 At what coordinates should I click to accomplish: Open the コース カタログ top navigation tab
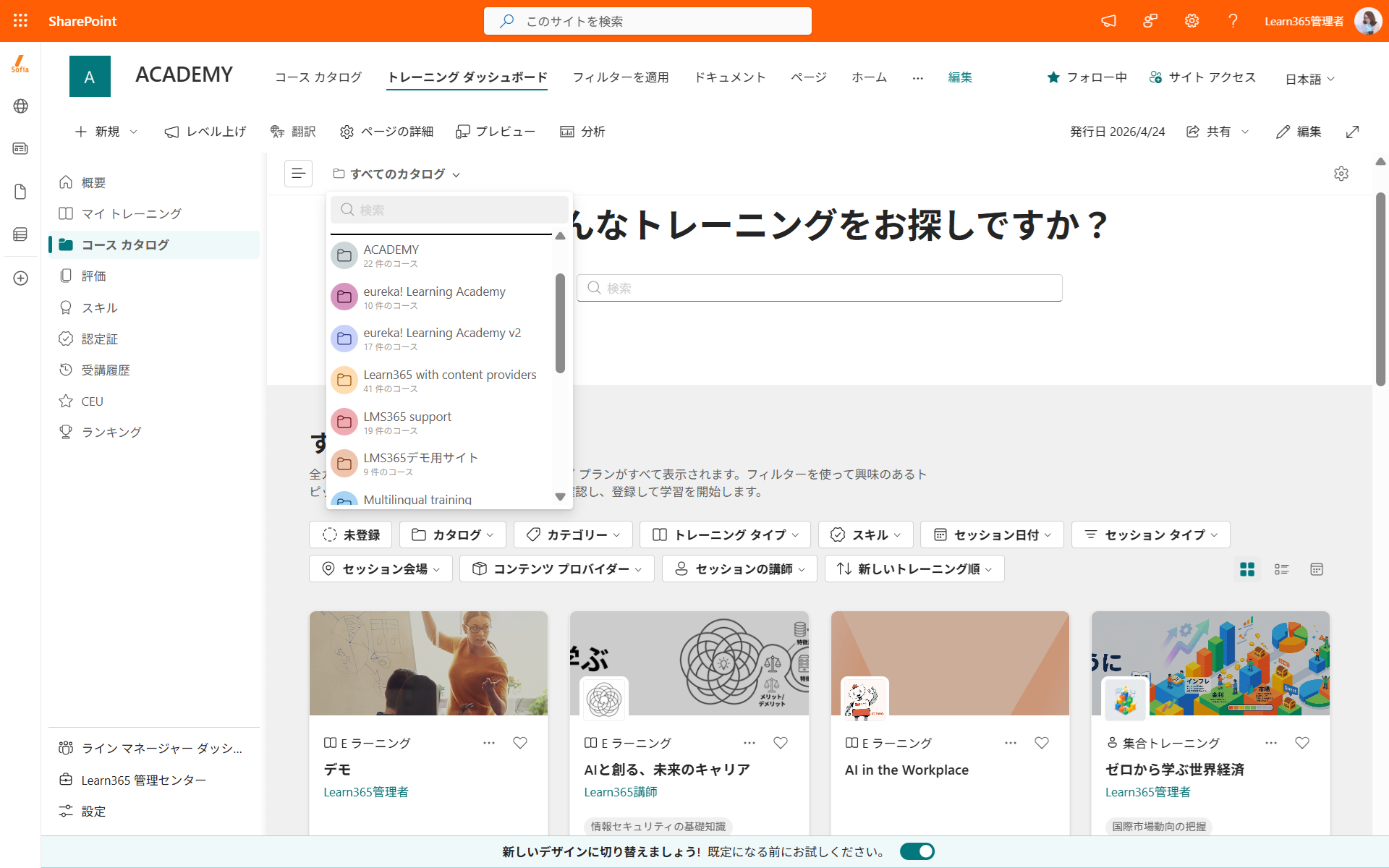tap(318, 77)
